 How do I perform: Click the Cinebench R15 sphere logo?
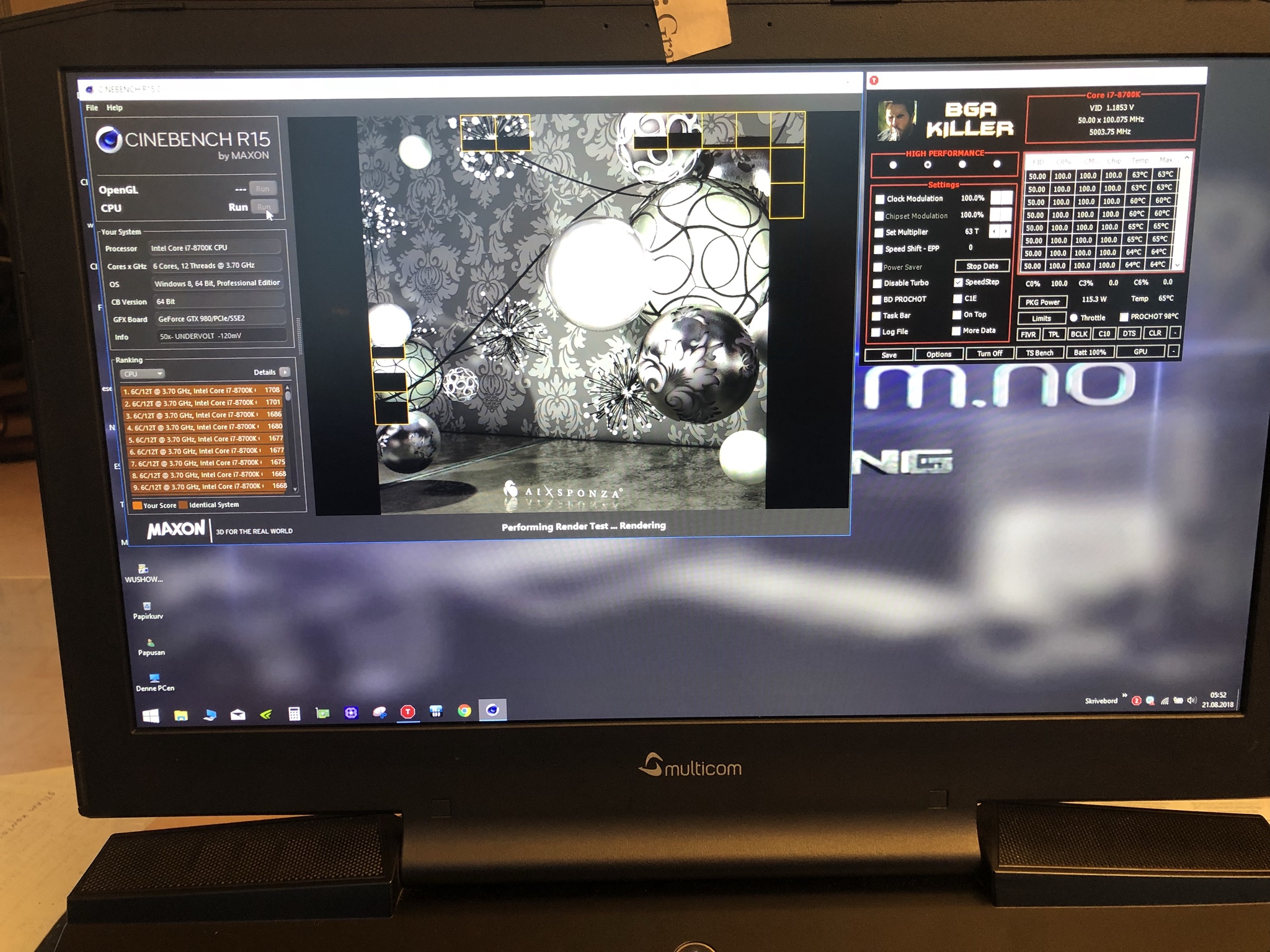coord(108,139)
